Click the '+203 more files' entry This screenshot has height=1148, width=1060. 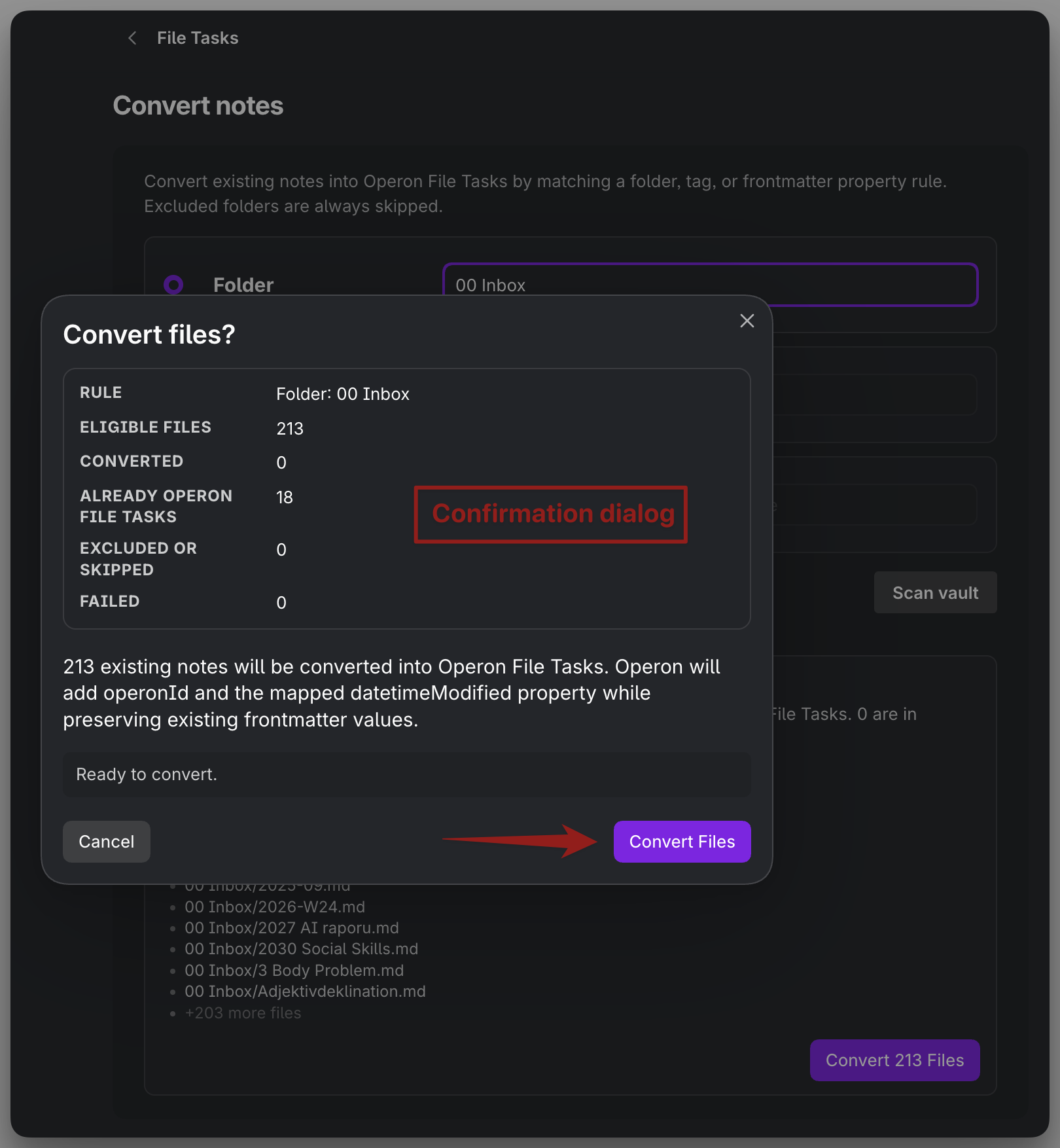(243, 1013)
